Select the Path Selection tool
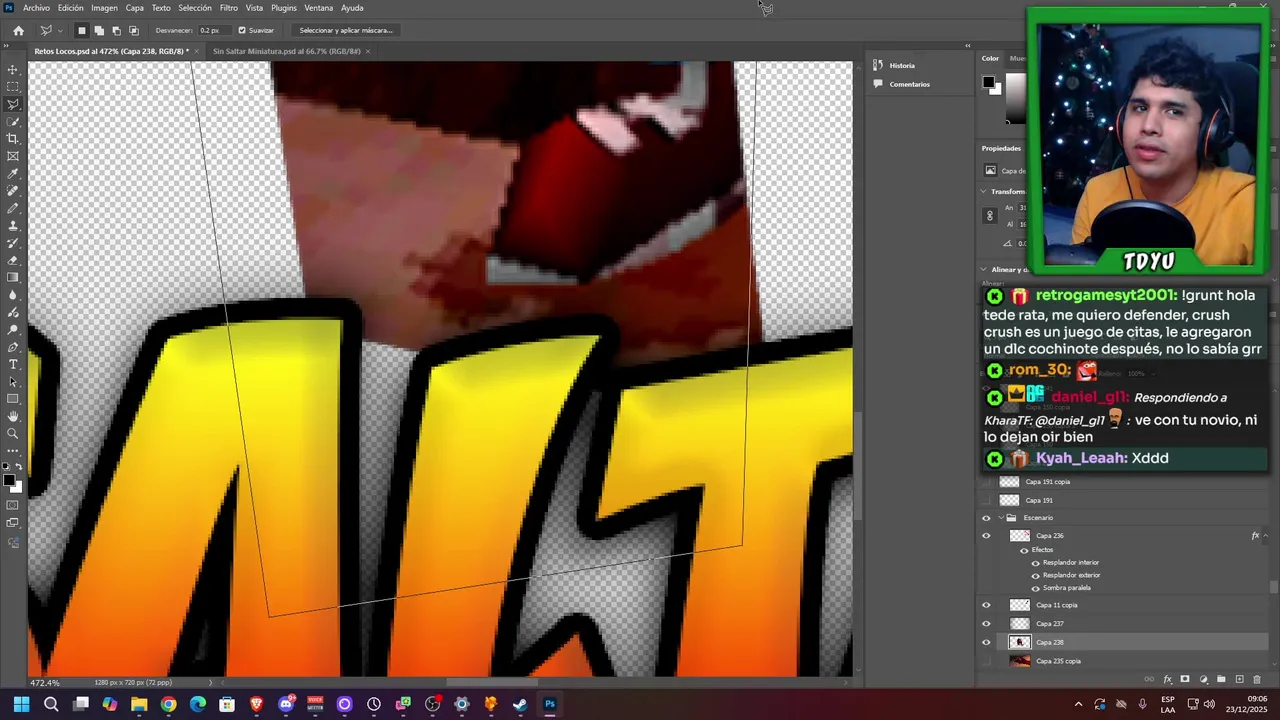 pos(13,381)
